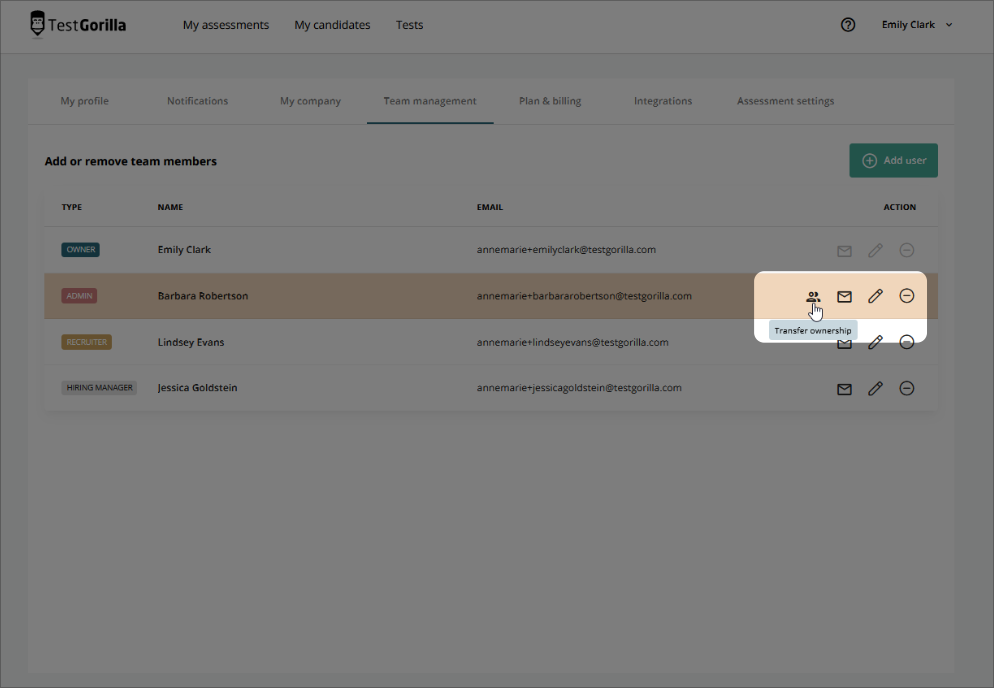This screenshot has height=688, width=994.
Task: Open the Emily Clark account dropdown
Action: [x=917, y=25]
